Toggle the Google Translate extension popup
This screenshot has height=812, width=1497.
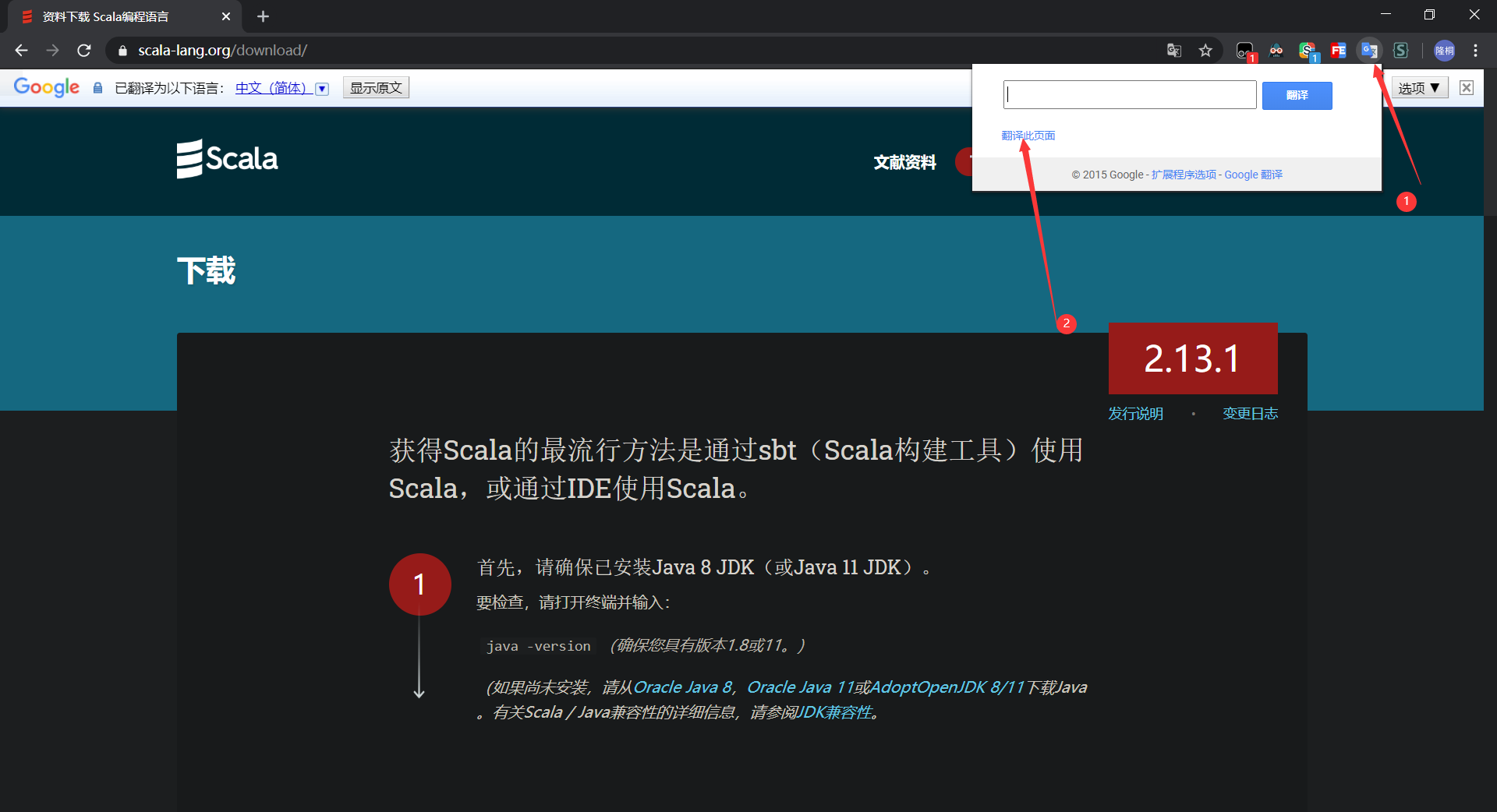[1369, 51]
